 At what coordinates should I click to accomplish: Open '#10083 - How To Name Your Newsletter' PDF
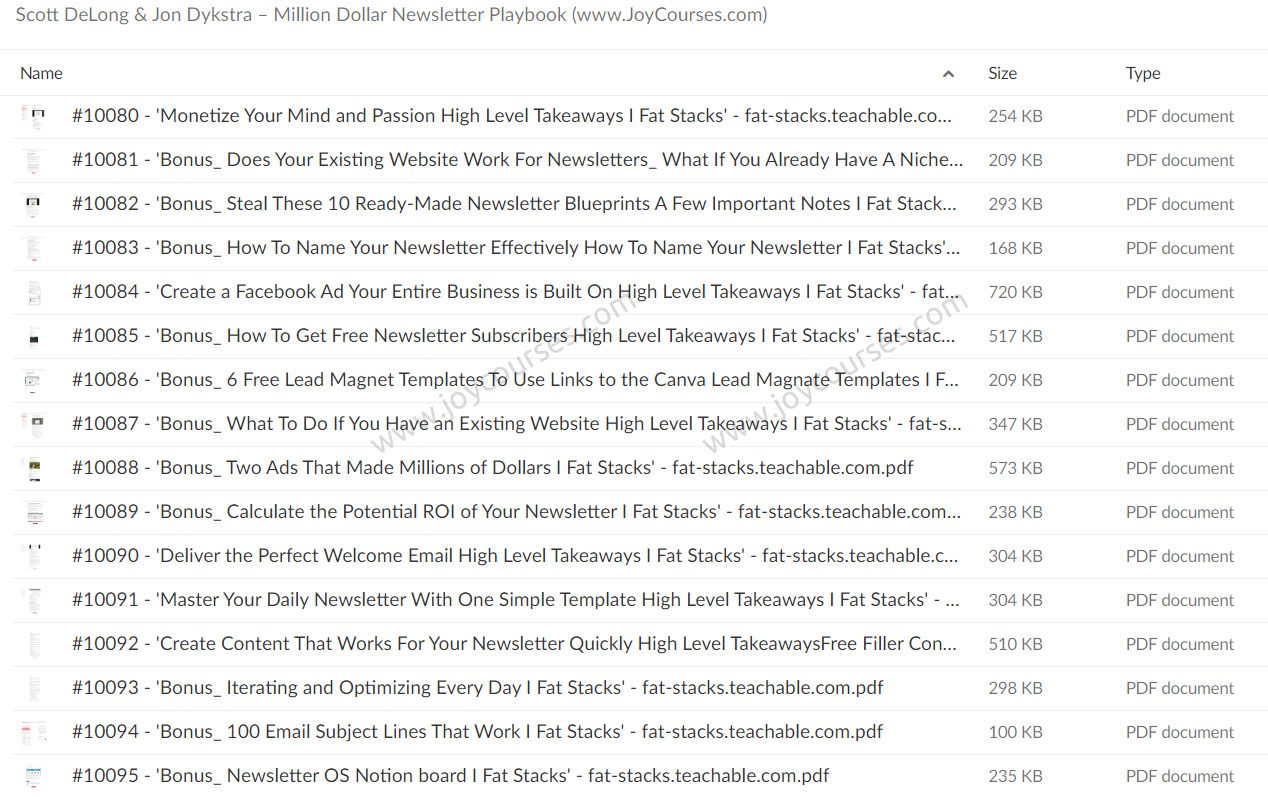518,248
